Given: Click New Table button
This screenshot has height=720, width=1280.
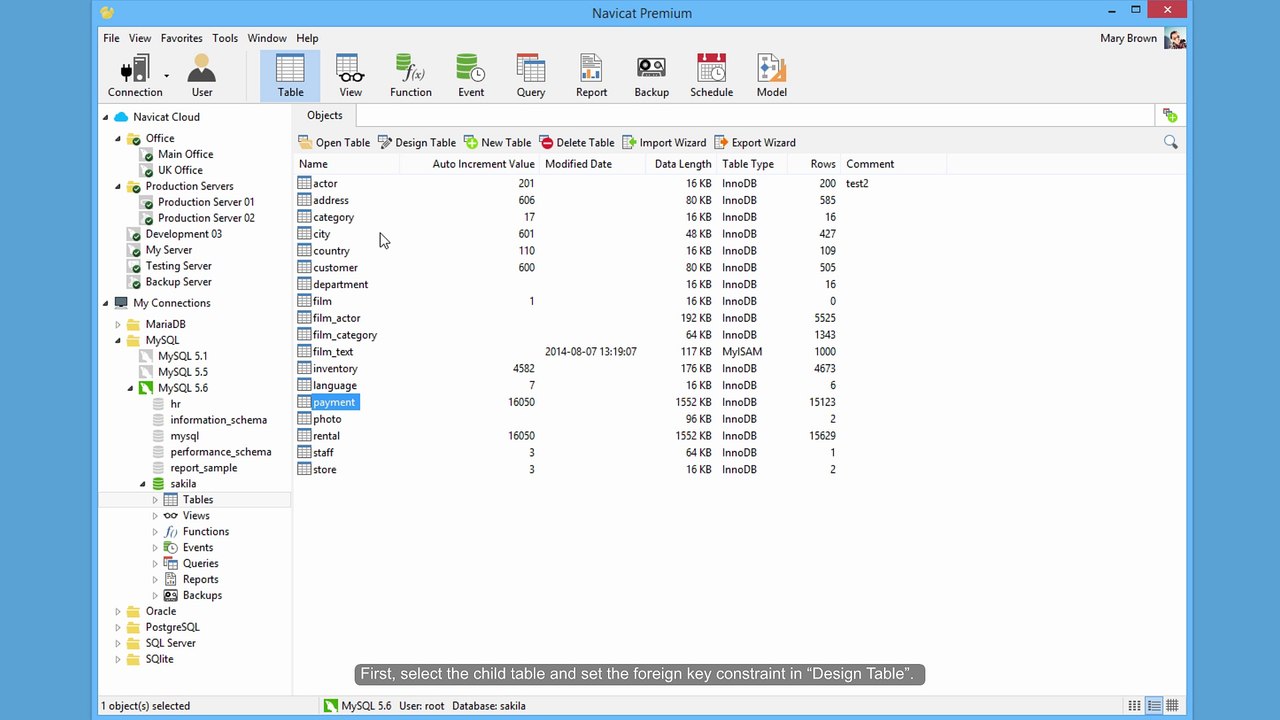Looking at the screenshot, I should point(498,142).
